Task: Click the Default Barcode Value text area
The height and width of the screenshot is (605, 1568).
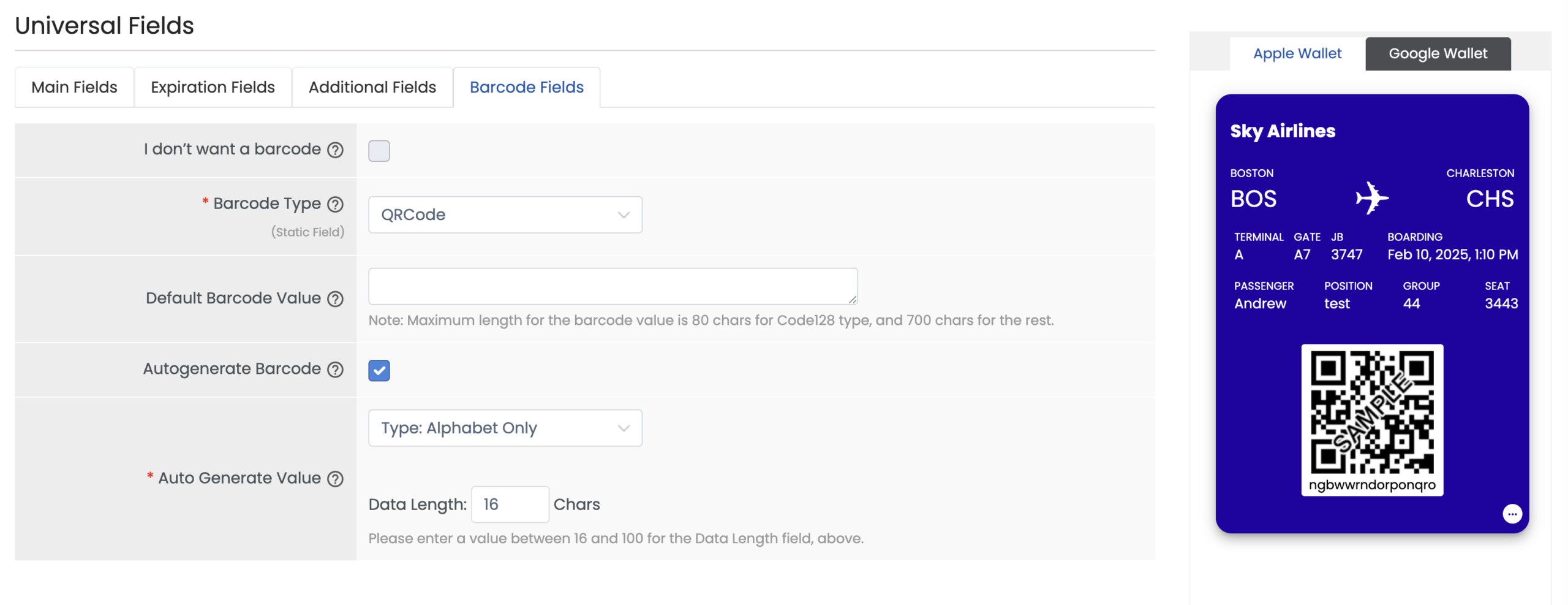Action: [x=612, y=286]
